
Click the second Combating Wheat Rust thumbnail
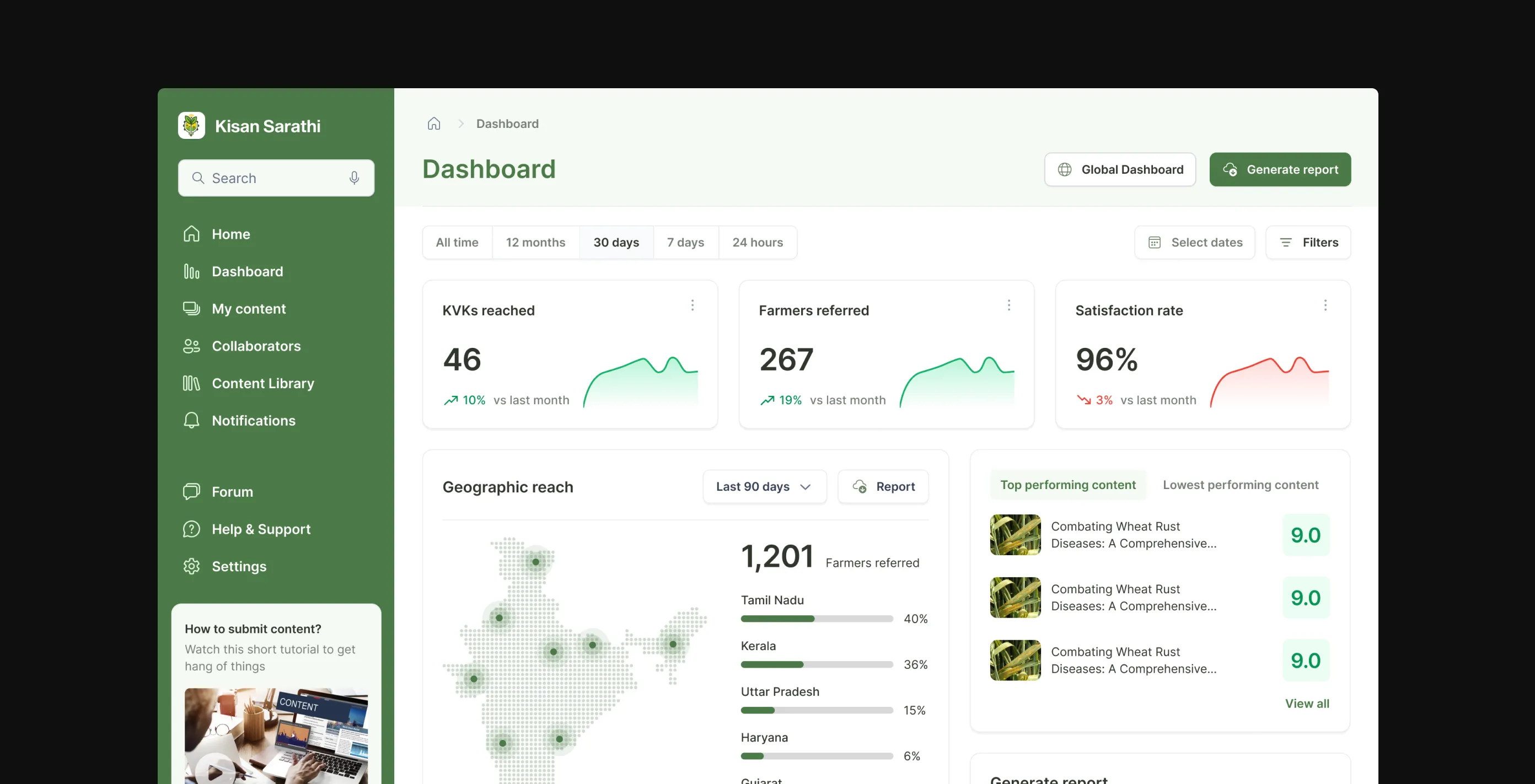click(1016, 597)
